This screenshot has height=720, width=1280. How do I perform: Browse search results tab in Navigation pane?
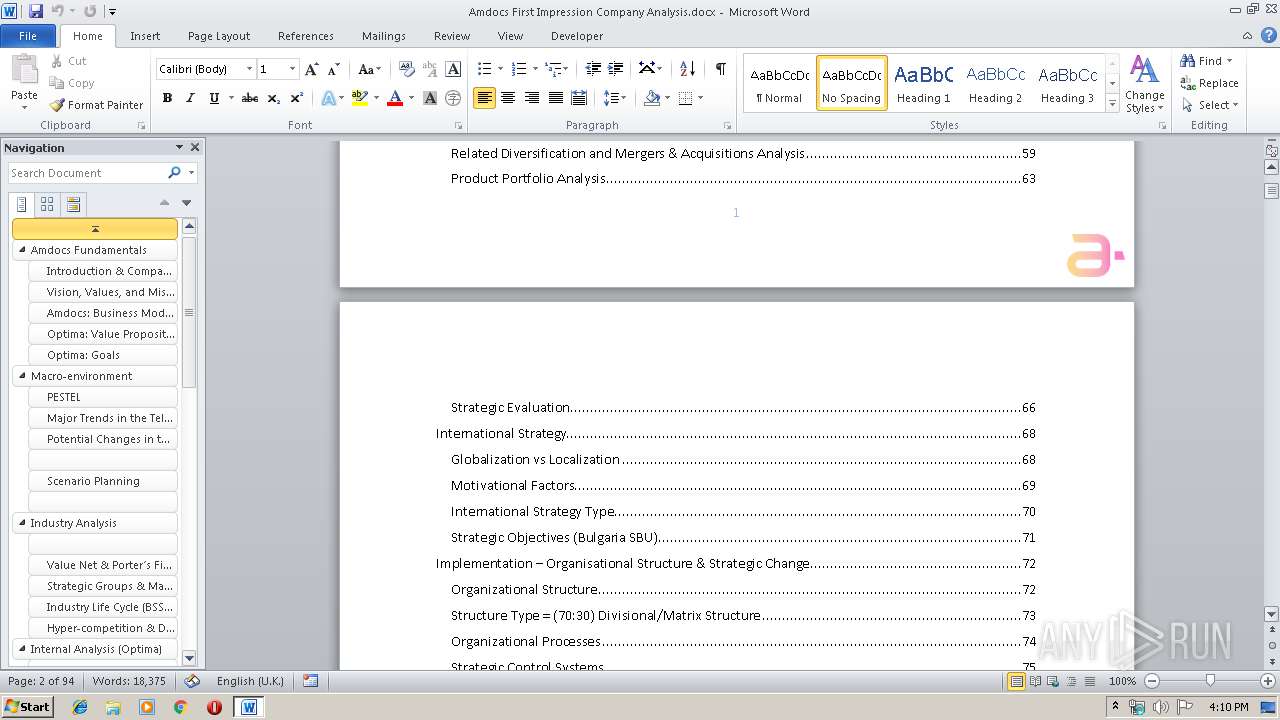pyautogui.click(x=73, y=204)
